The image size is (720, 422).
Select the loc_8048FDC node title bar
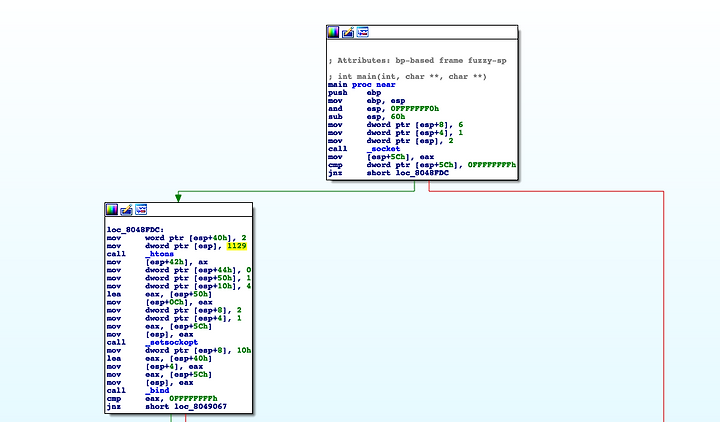[x=179, y=210]
